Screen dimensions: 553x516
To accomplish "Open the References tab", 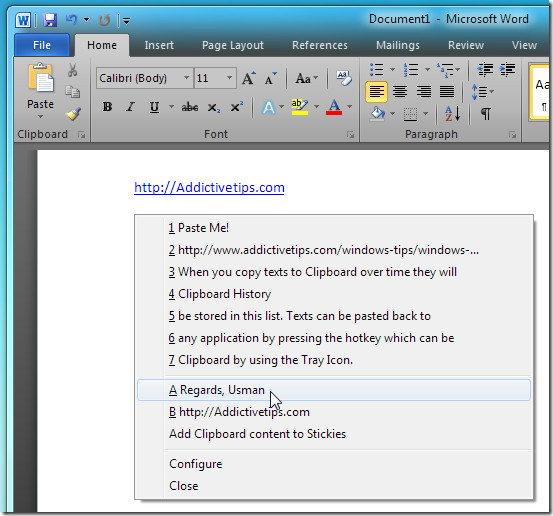I will pos(320,45).
